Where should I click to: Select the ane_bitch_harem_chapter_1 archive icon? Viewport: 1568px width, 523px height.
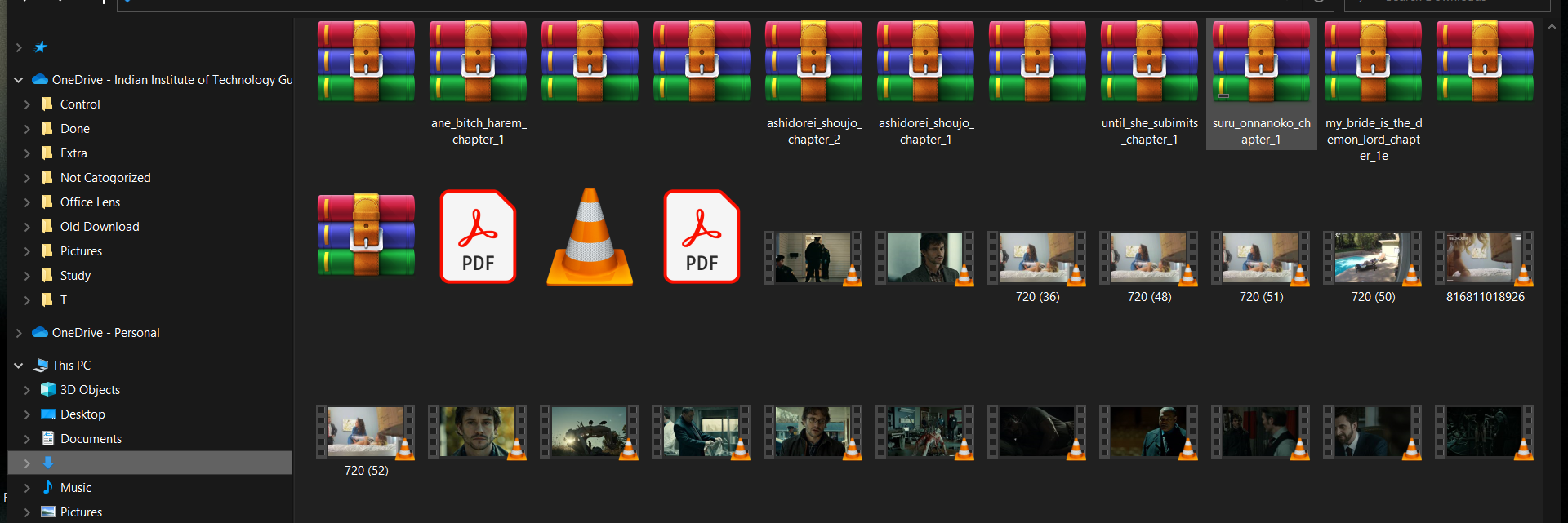click(478, 61)
